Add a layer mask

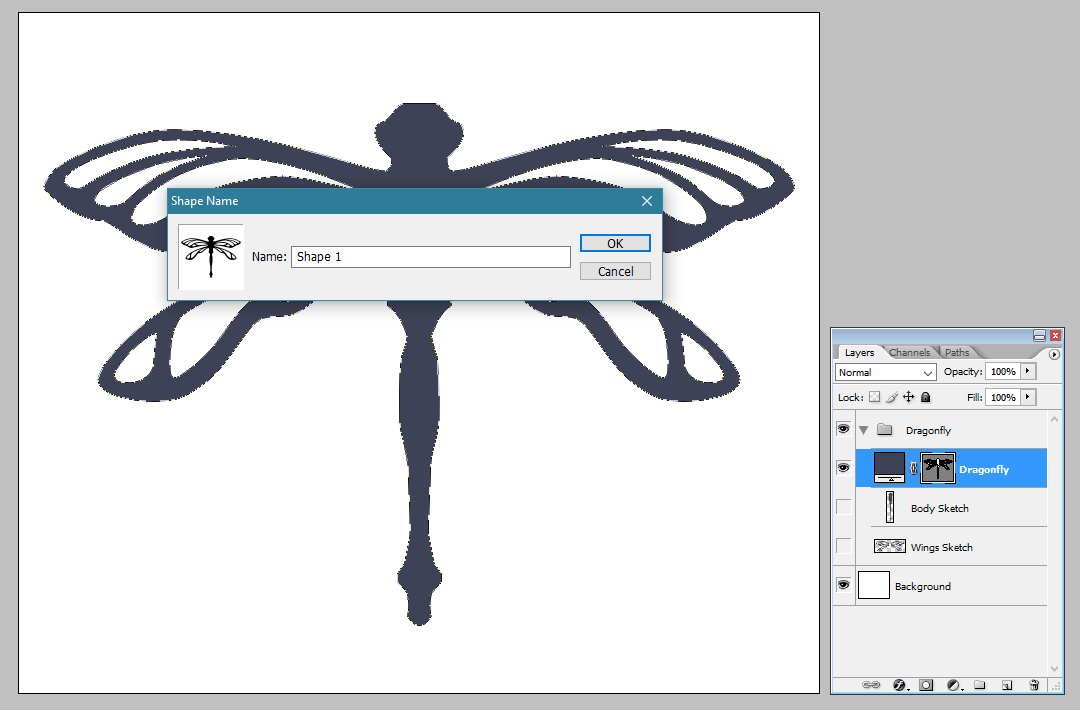click(926, 685)
